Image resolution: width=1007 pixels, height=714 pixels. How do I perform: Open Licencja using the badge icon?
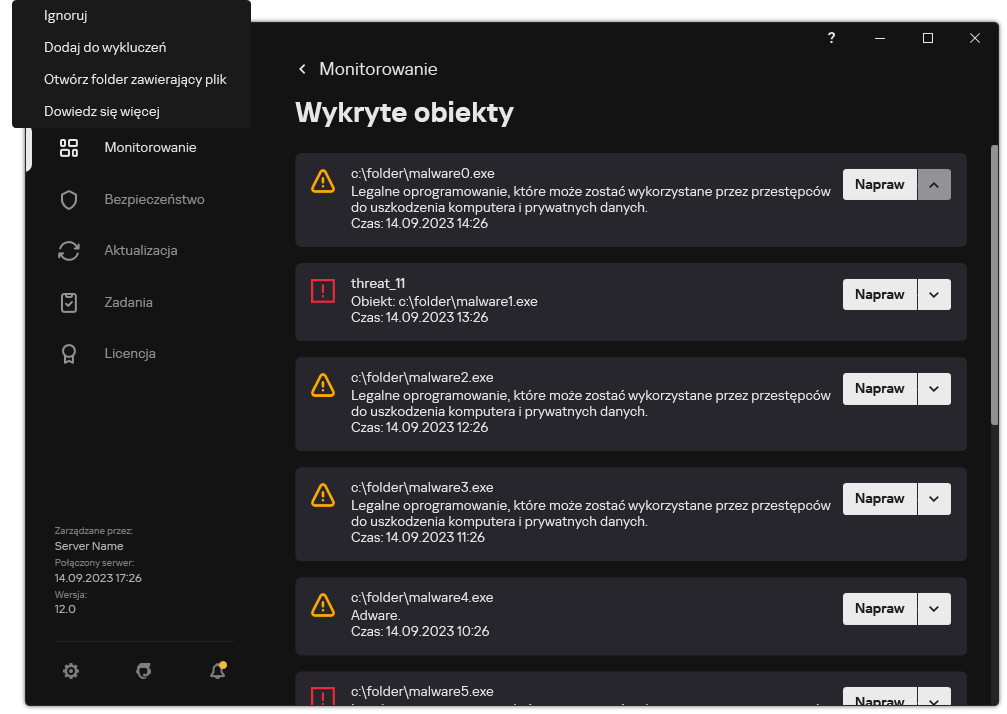[68, 353]
